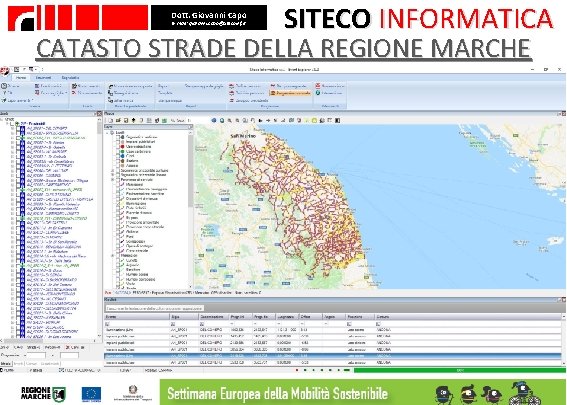Click the yellow circle icon in map toolbar
The height and width of the screenshot is (405, 567).
(x=314, y=120)
